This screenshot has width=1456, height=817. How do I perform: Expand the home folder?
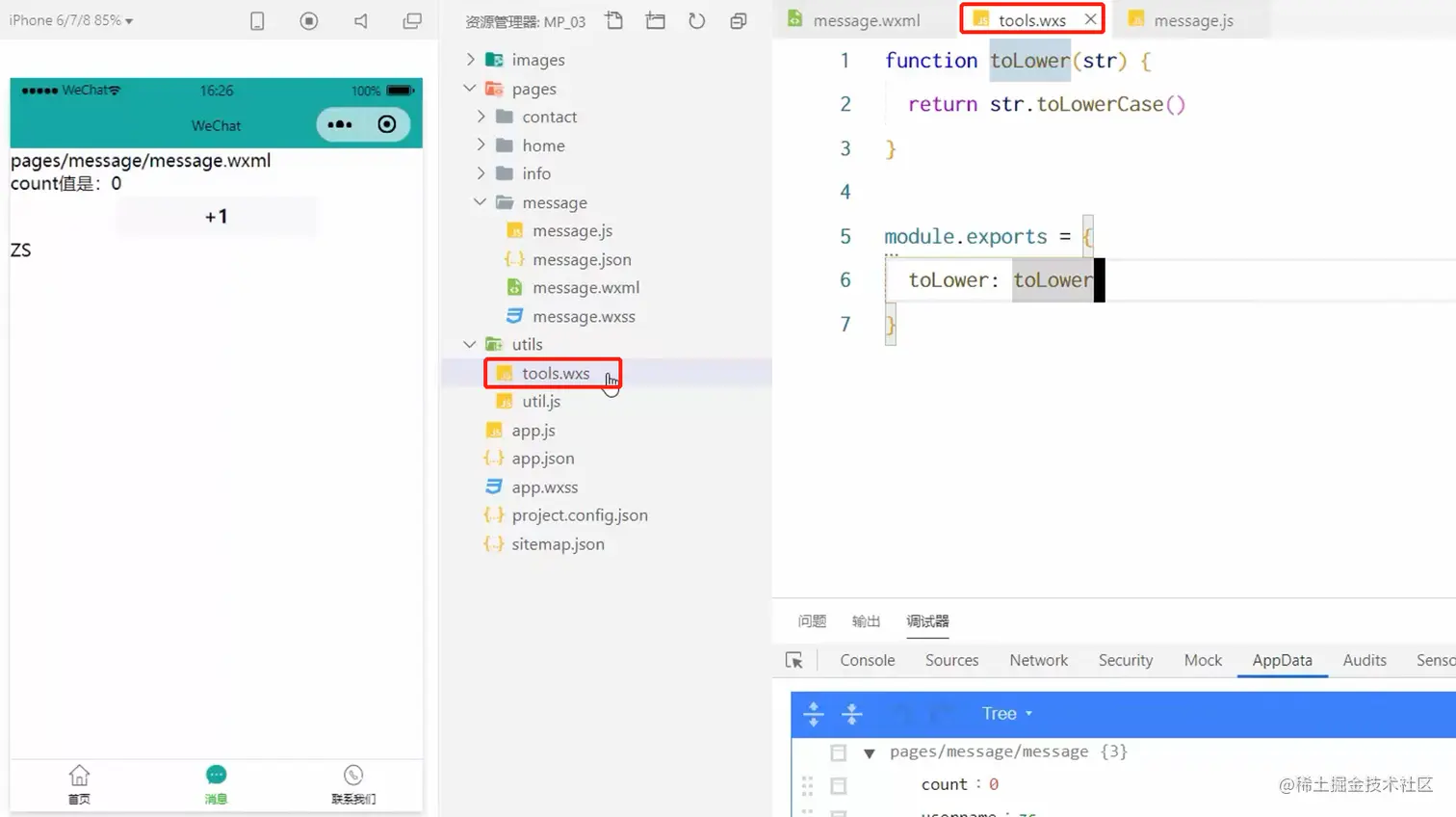(481, 145)
